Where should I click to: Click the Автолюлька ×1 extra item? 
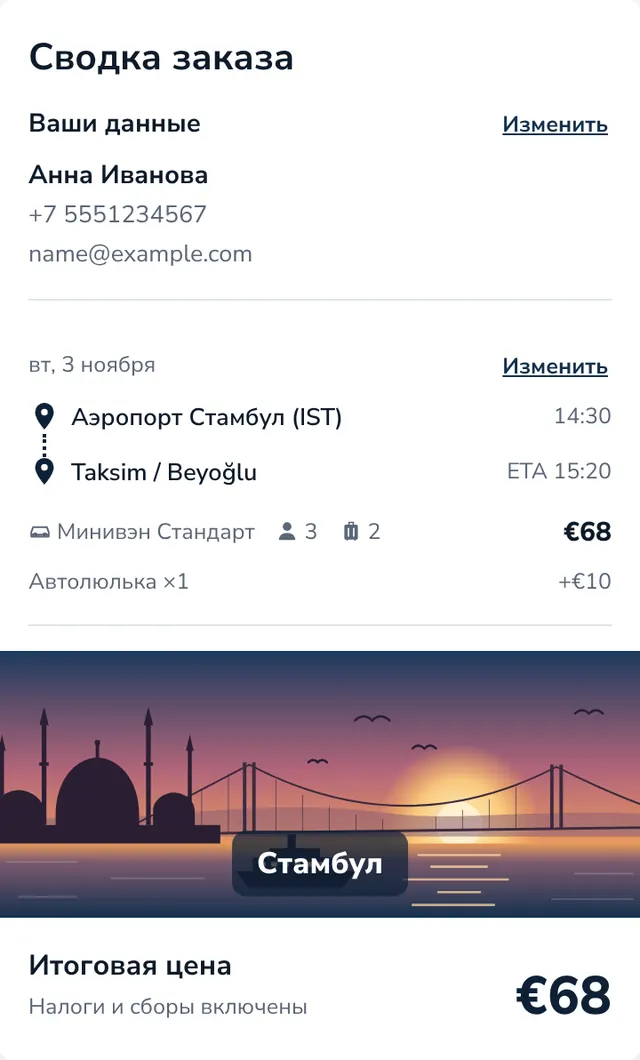click(109, 581)
